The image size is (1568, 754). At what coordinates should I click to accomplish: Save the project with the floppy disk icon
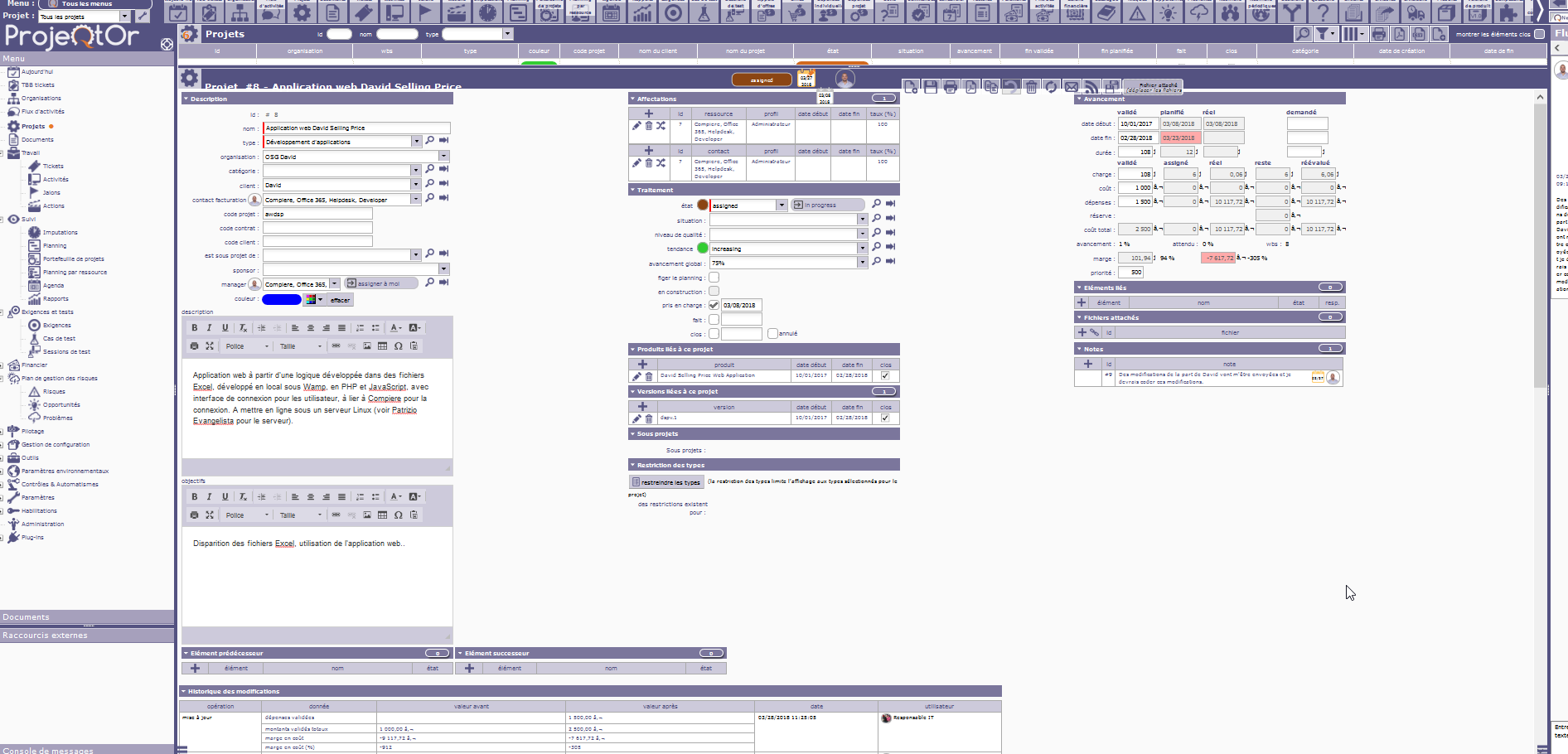[x=931, y=87]
